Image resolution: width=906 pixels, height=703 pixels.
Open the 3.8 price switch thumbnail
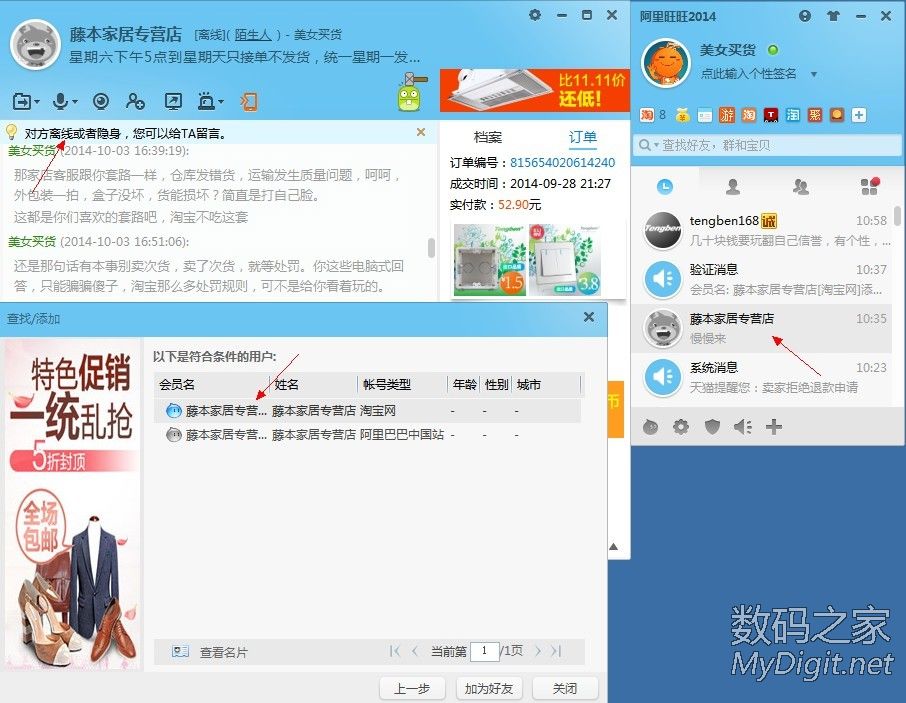pyautogui.click(x=565, y=260)
